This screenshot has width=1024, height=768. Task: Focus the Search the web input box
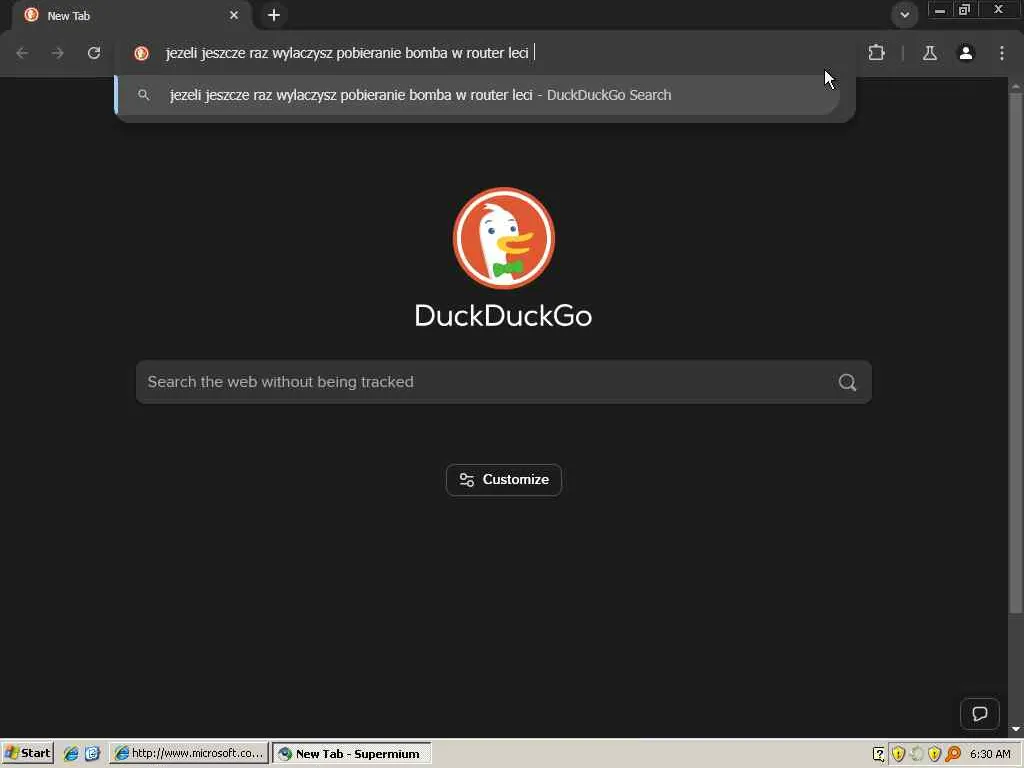(504, 382)
